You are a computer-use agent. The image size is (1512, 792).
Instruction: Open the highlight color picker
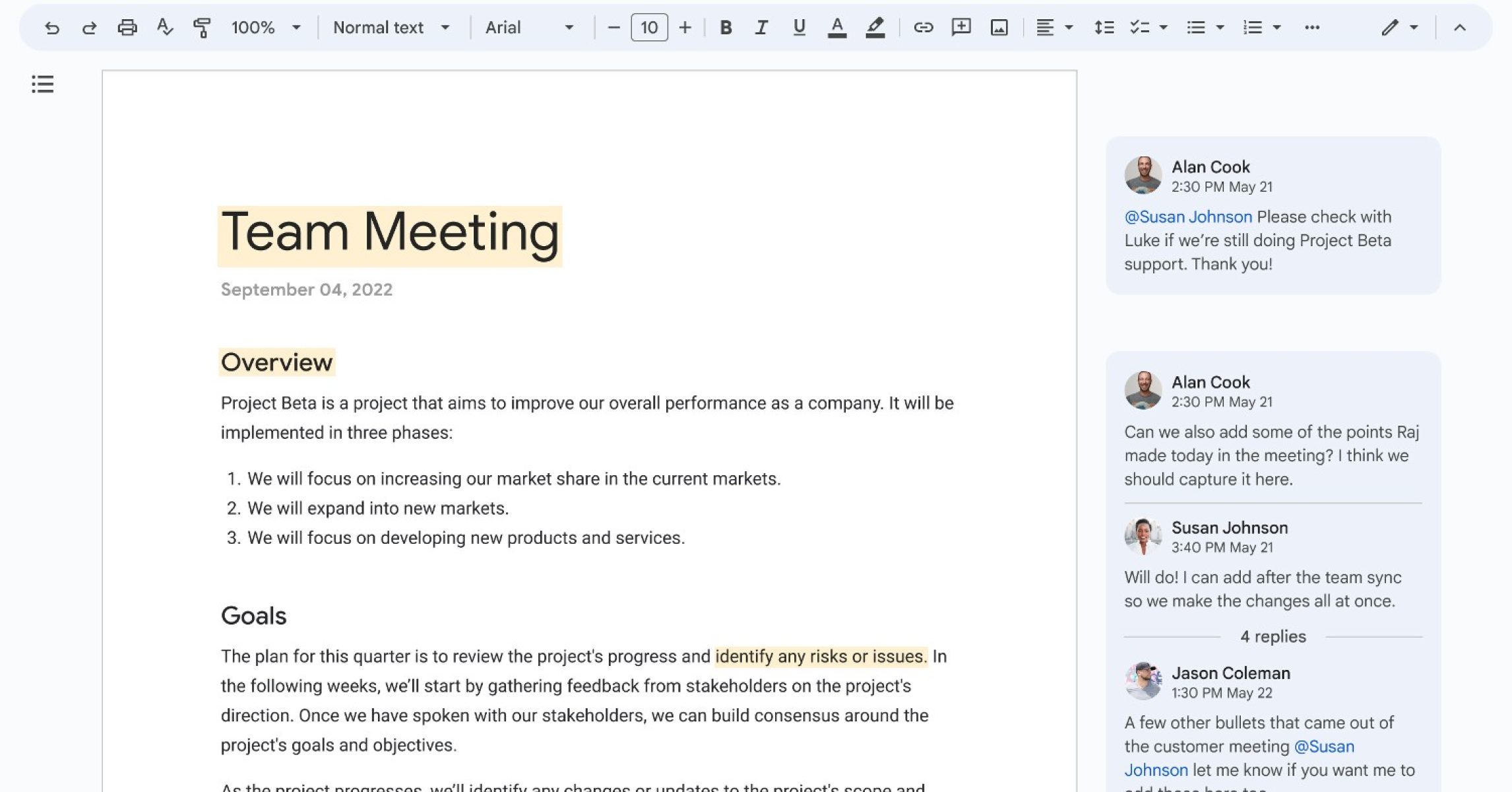tap(875, 28)
